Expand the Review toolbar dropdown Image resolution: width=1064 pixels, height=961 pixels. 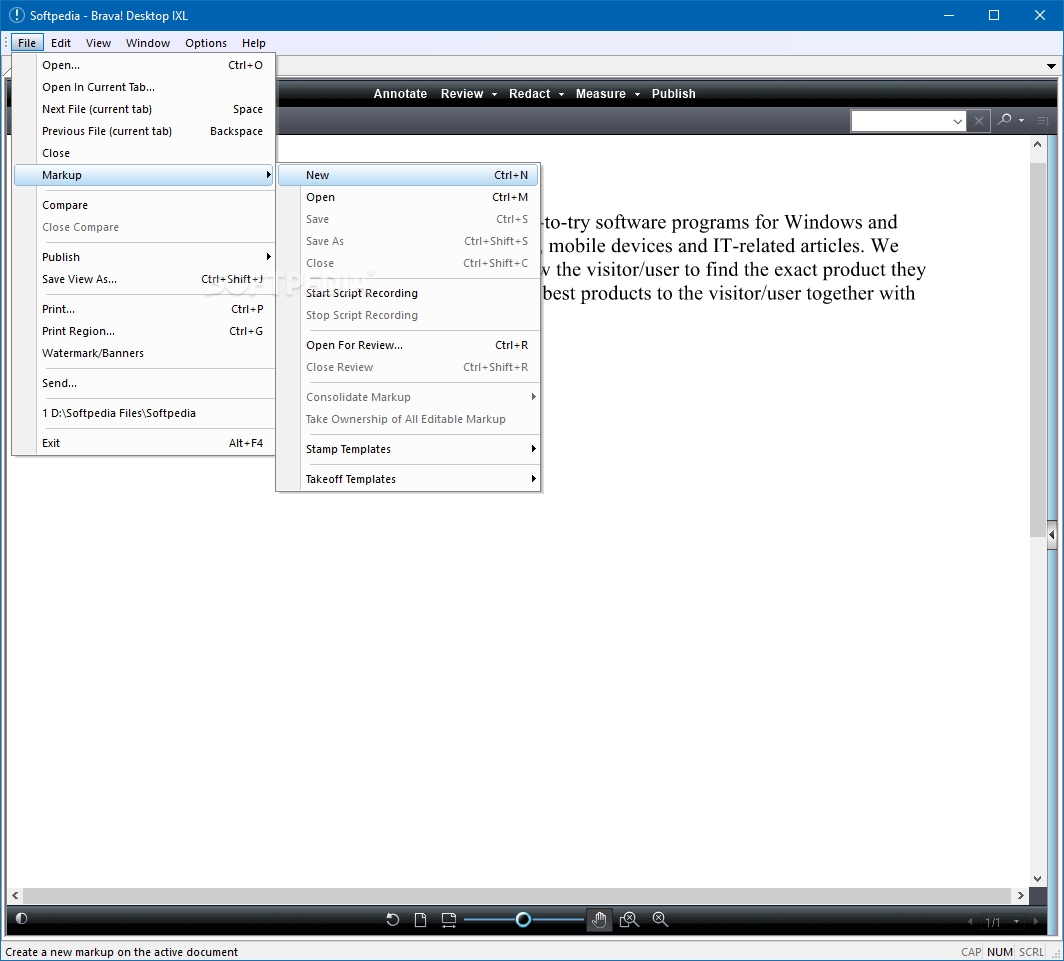tap(494, 94)
